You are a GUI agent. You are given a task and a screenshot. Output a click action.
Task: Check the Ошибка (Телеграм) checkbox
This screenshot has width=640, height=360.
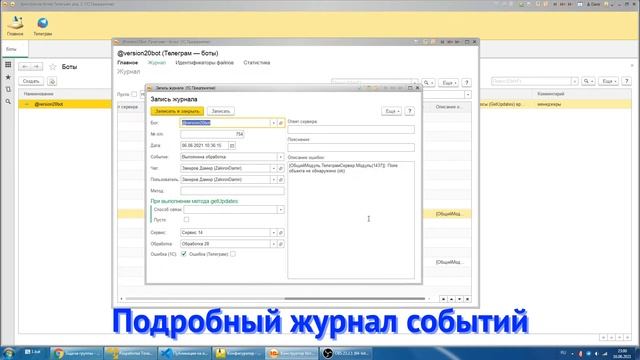tap(233, 254)
